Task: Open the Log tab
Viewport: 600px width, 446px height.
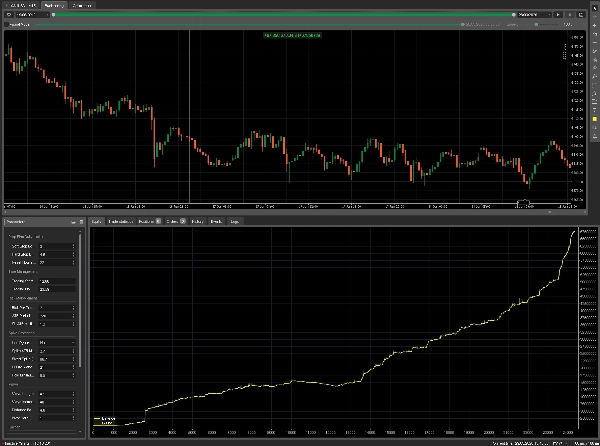Action: tap(234, 221)
